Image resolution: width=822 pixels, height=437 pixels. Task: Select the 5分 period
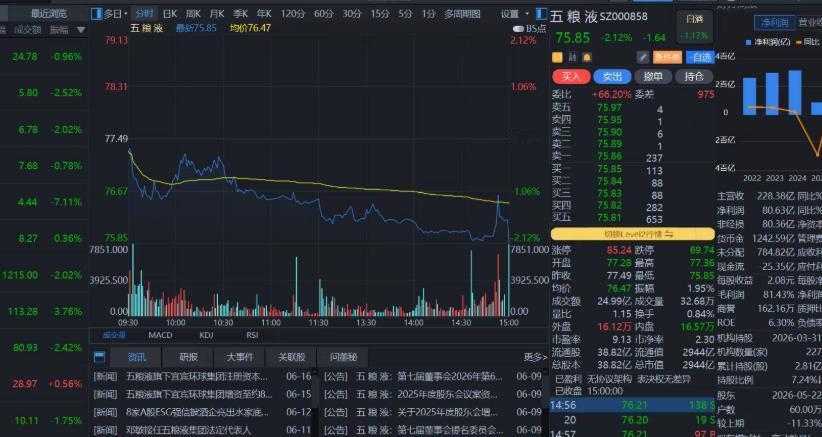pyautogui.click(x=405, y=14)
